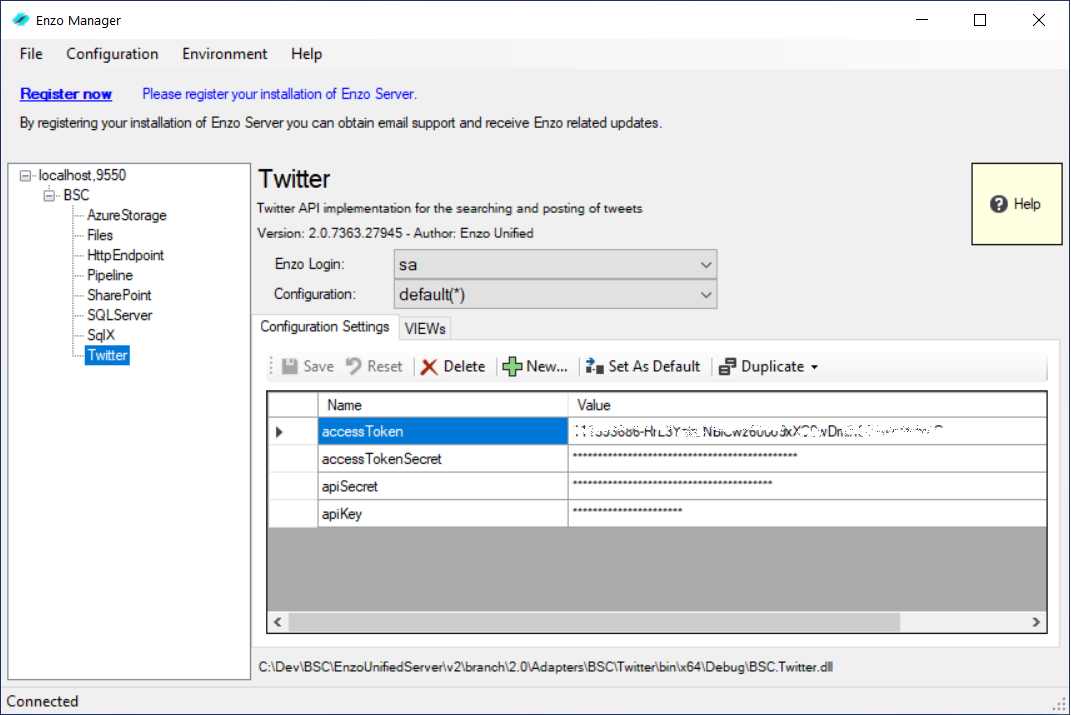Screen dimensions: 1071x715
Task: Minimize the Enzo Manager window
Action: tap(922, 20)
